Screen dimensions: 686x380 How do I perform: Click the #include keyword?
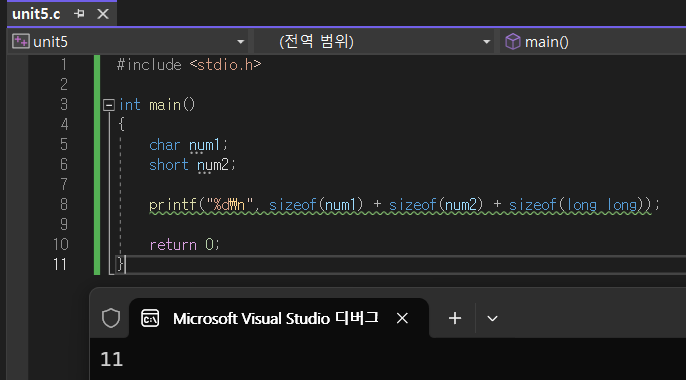[149, 65]
